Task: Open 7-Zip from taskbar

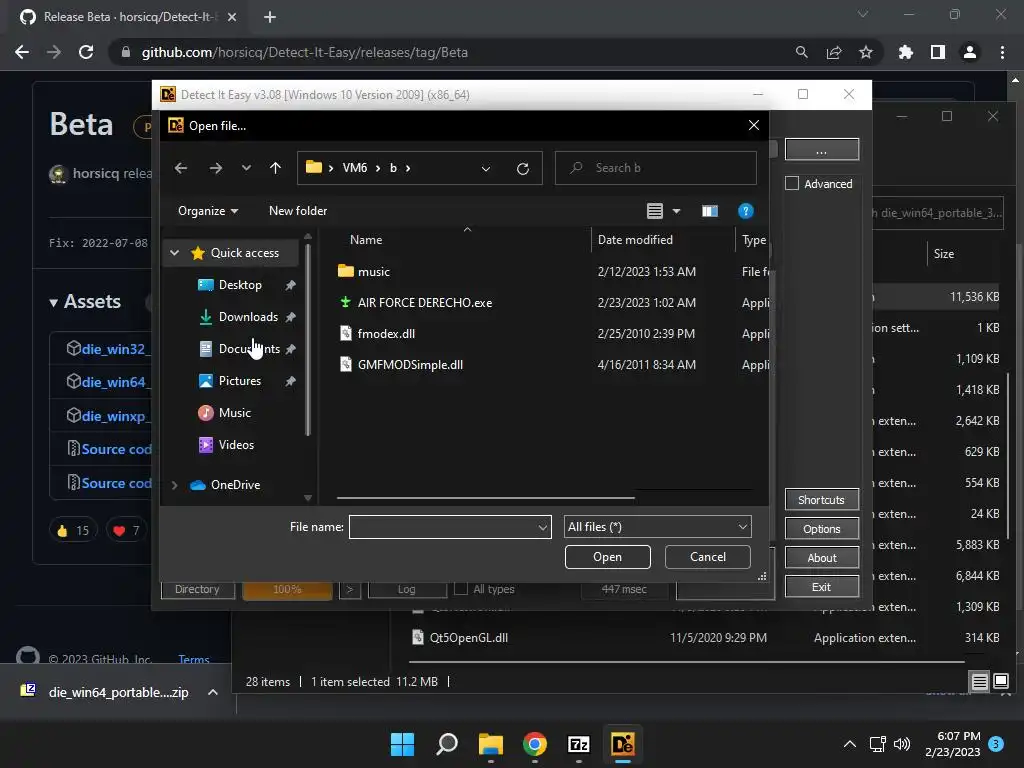Action: pos(579,744)
